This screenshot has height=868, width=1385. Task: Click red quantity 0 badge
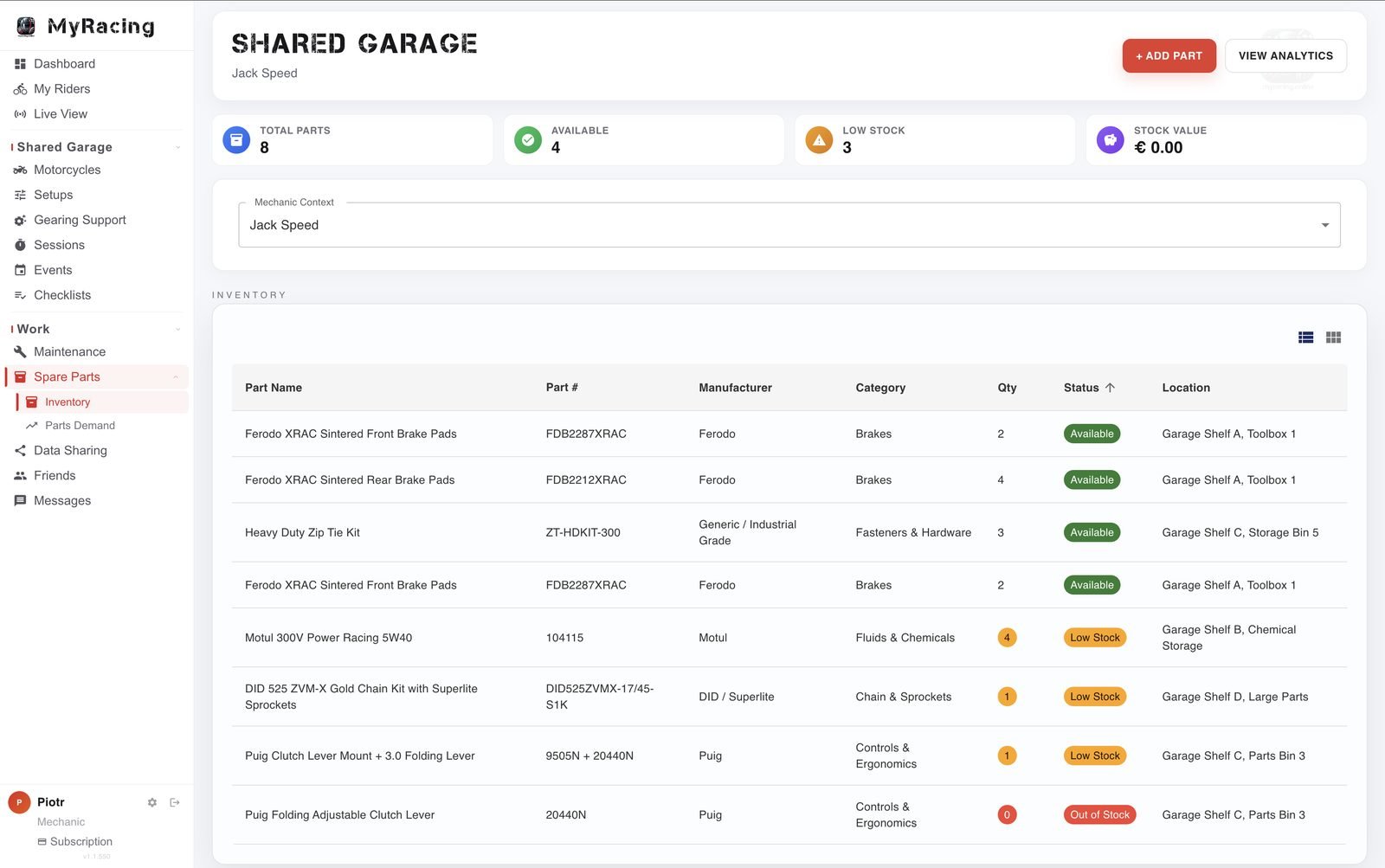coord(1007,814)
